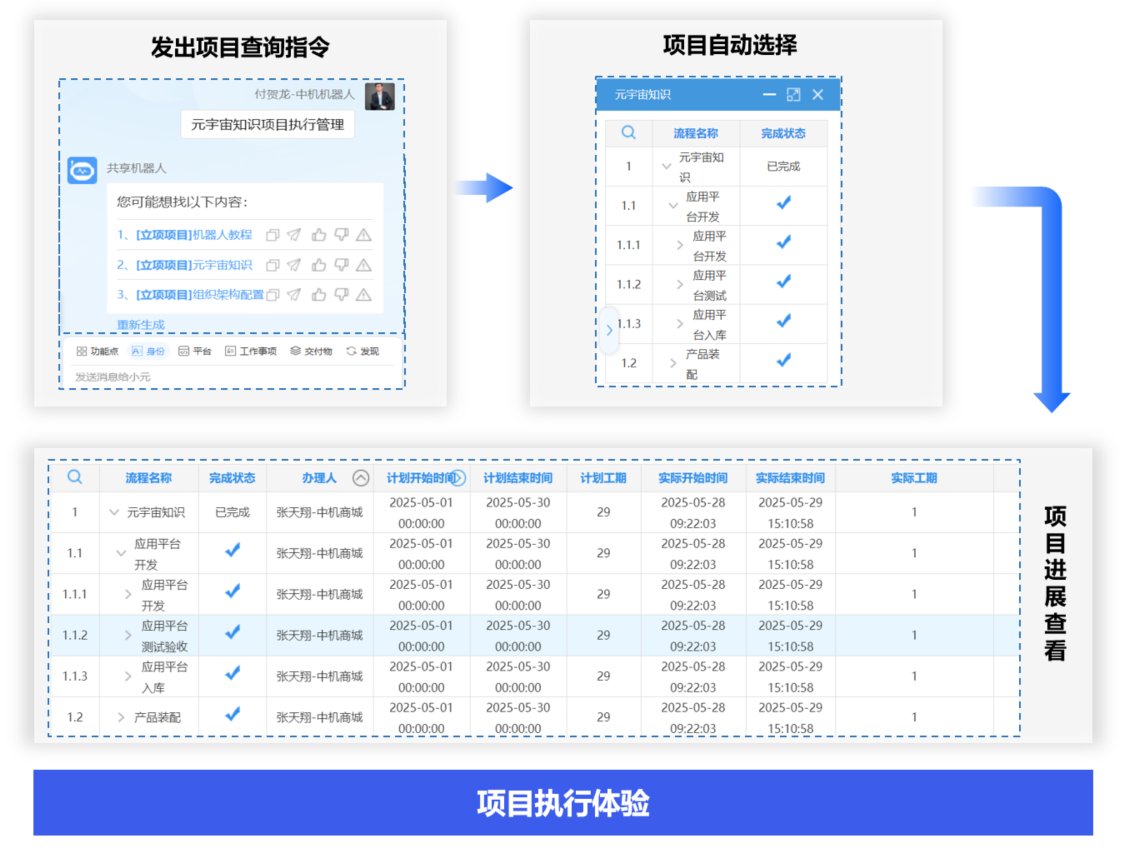Expand 产品装配 row in bottom table
Image resolution: width=1136 pixels, height=854 pixels.
121,717
